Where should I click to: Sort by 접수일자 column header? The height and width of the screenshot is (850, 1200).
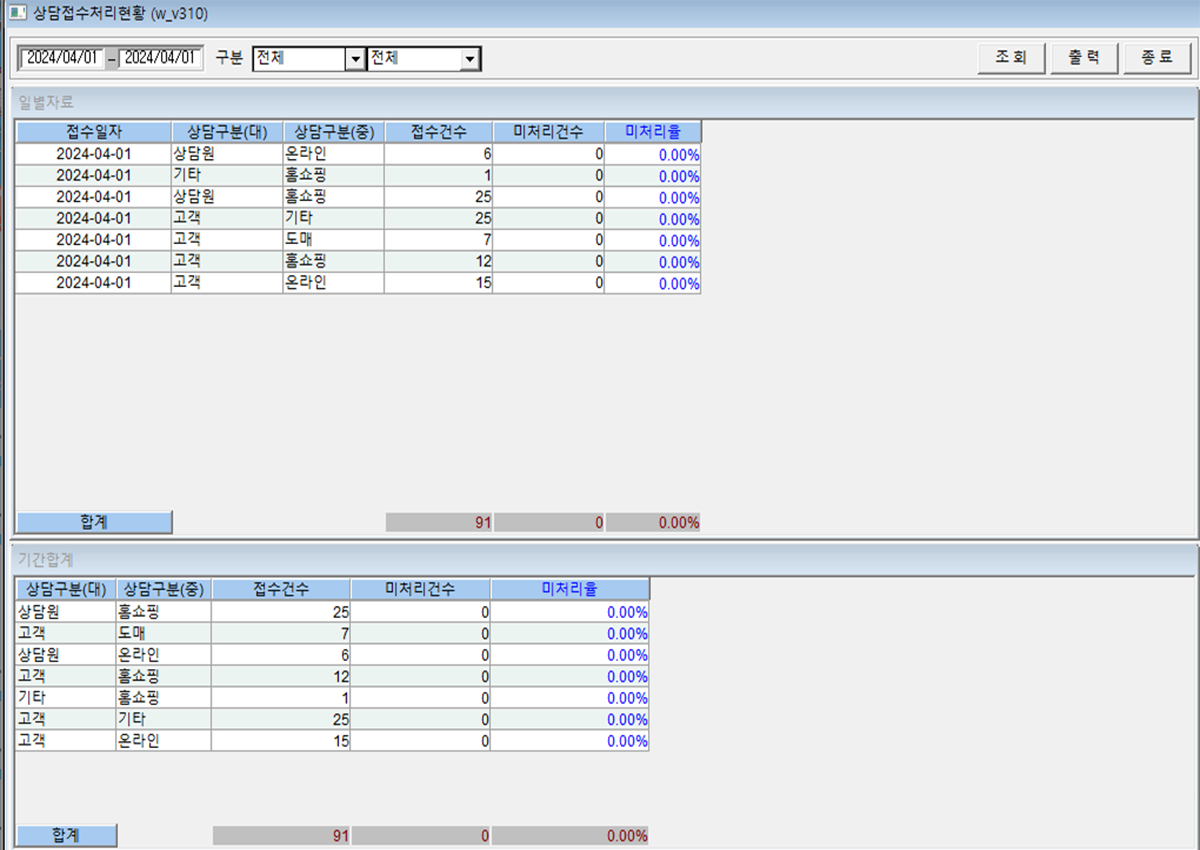tap(93, 132)
